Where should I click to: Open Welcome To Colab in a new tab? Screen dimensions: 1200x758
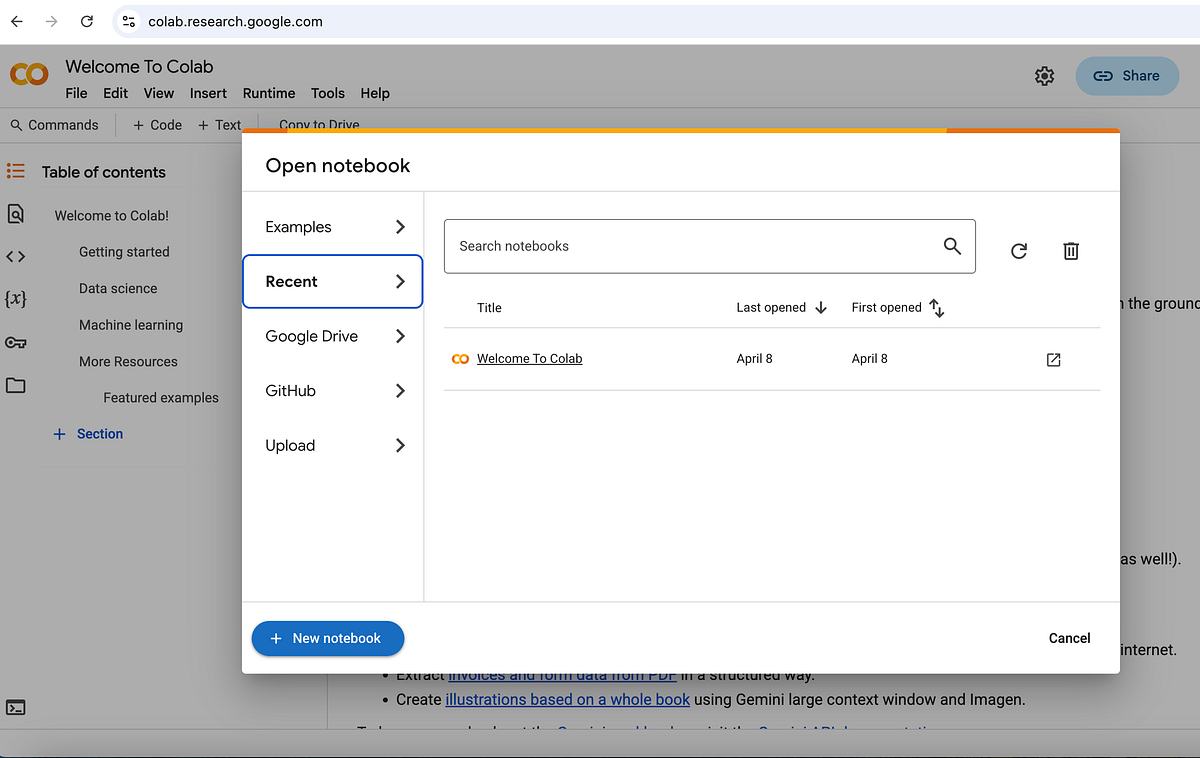tap(1053, 358)
